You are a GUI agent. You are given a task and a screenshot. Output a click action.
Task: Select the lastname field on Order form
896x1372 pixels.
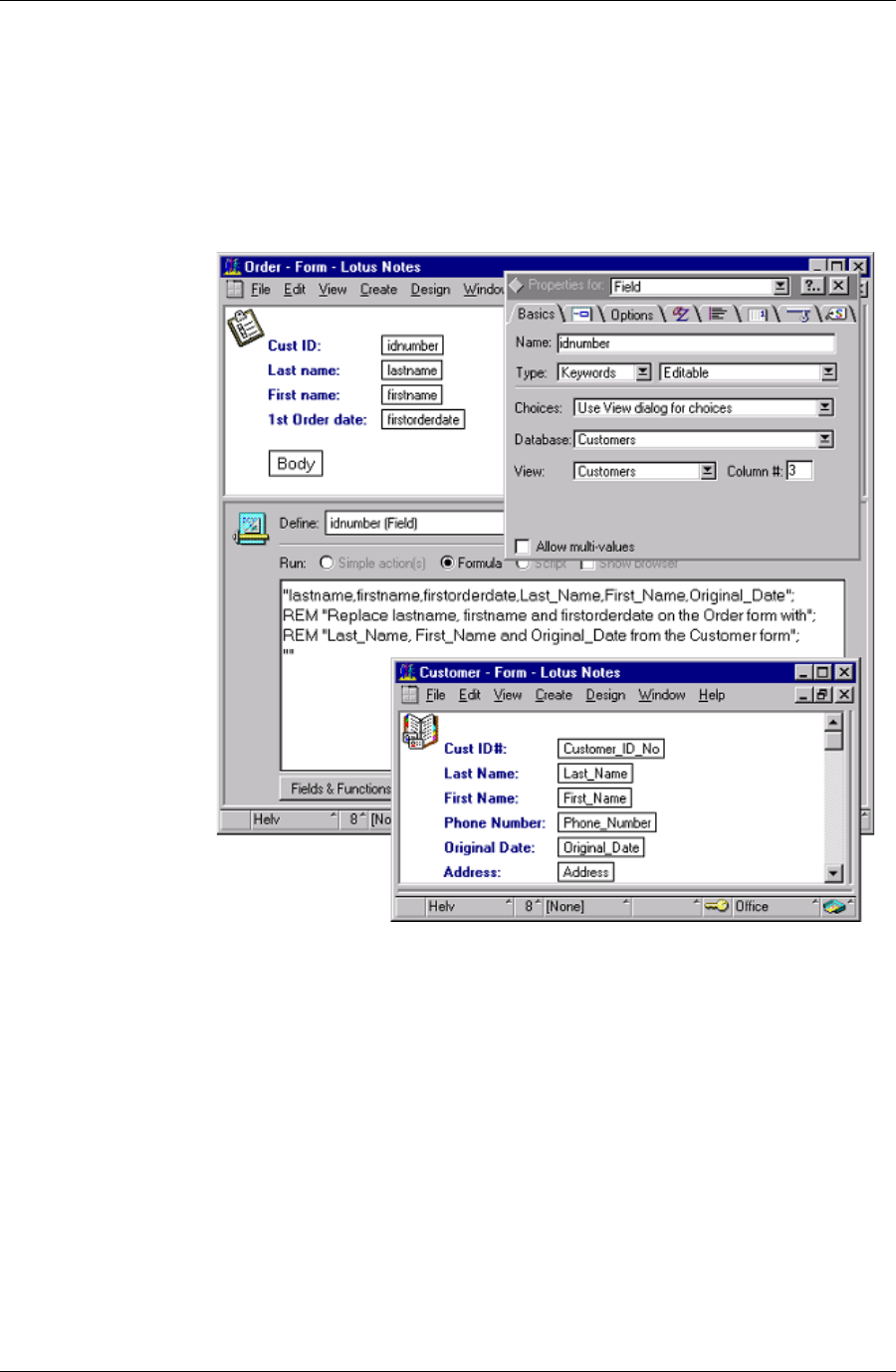pos(412,370)
